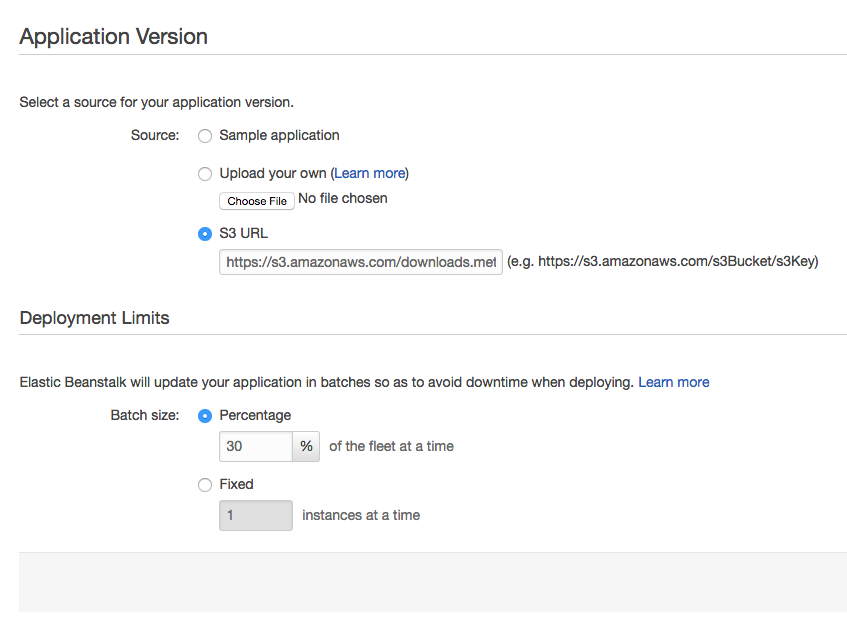The width and height of the screenshot is (847, 636).
Task: Switch batch size to Fixed
Action: [205, 485]
